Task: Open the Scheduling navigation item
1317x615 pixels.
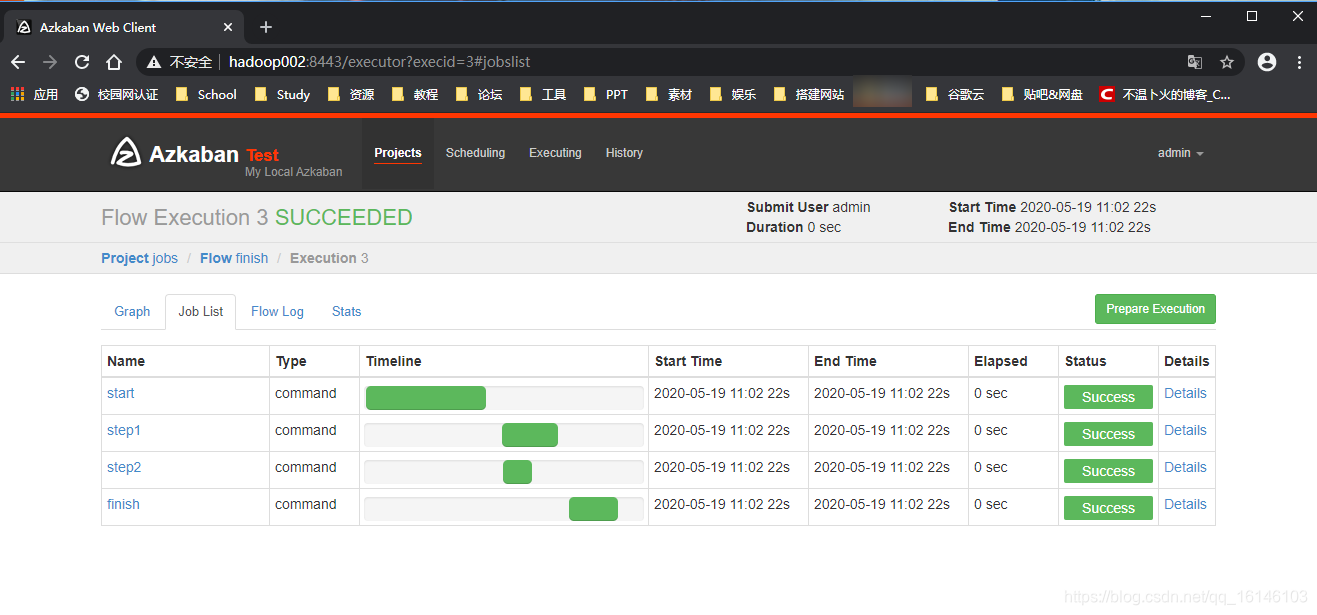Action: [475, 153]
